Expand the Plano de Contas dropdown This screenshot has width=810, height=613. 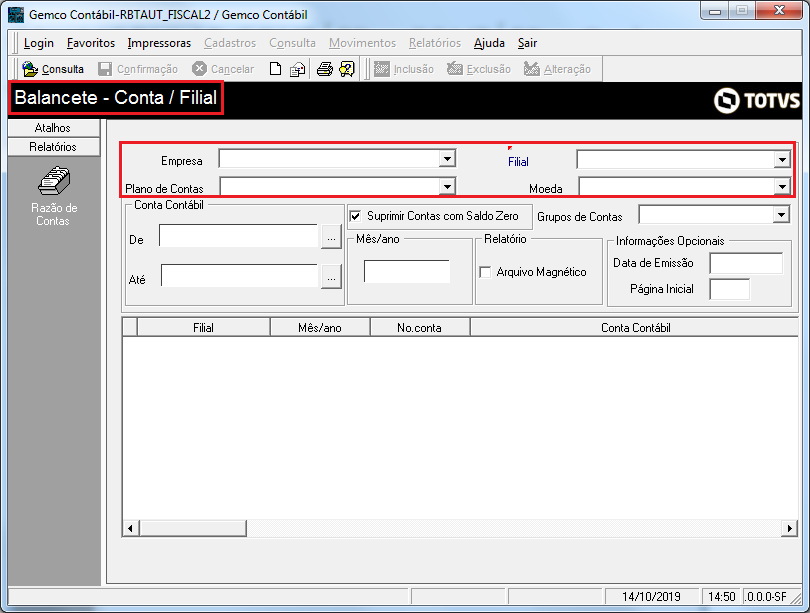[447, 186]
